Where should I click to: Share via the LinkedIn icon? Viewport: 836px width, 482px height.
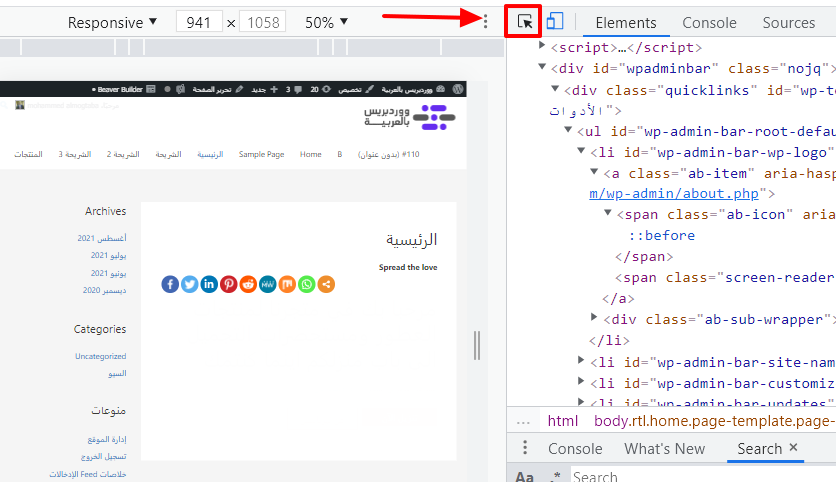(209, 284)
